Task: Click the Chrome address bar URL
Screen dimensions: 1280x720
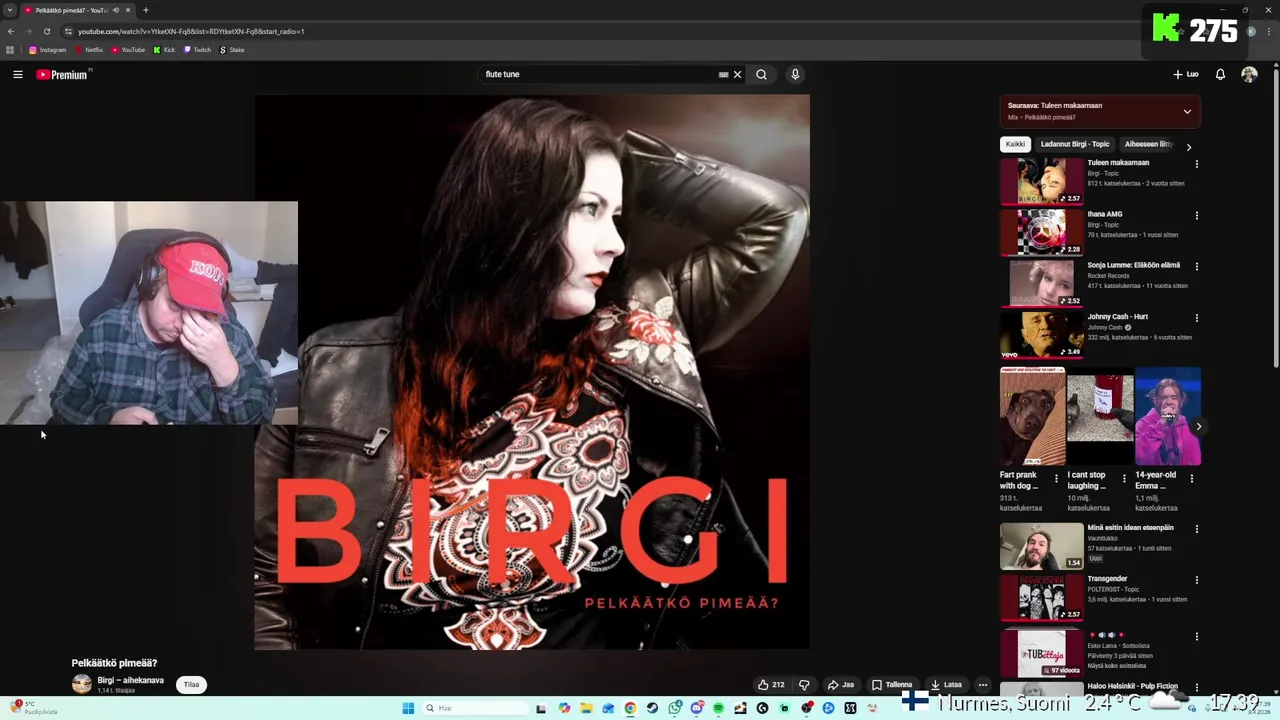Action: tap(191, 31)
